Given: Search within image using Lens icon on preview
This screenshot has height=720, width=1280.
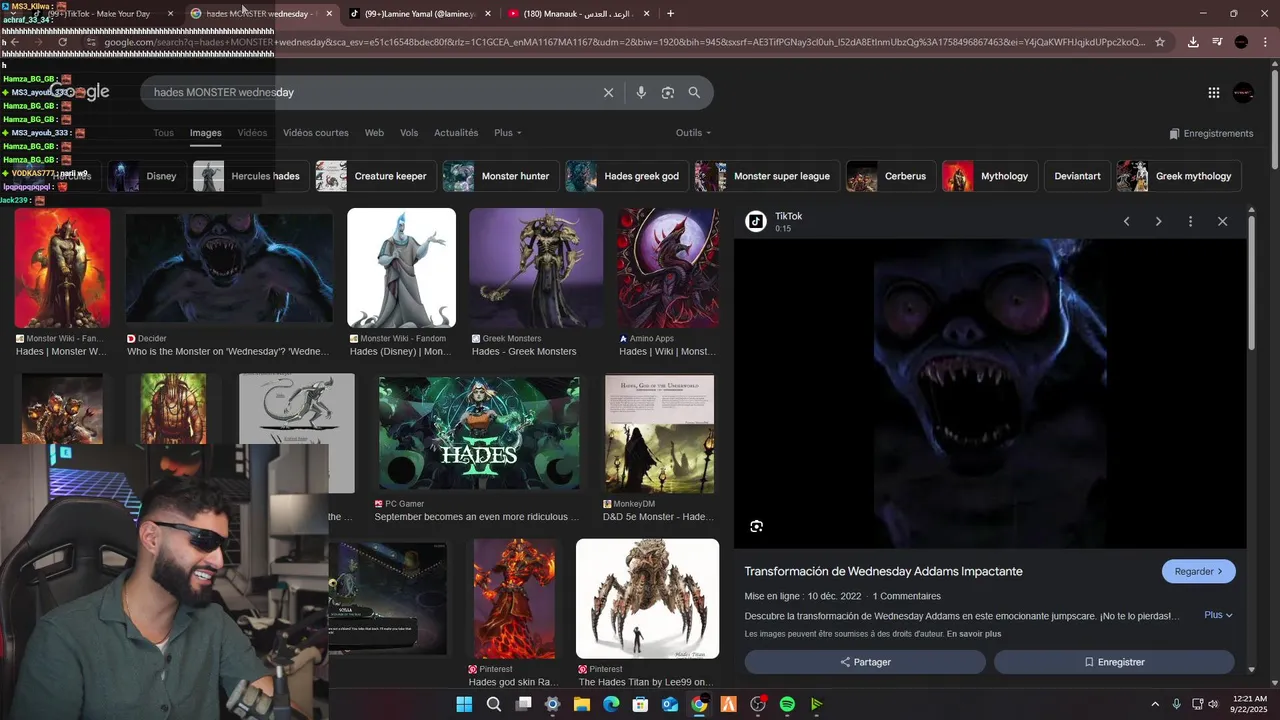Looking at the screenshot, I should click(x=757, y=526).
